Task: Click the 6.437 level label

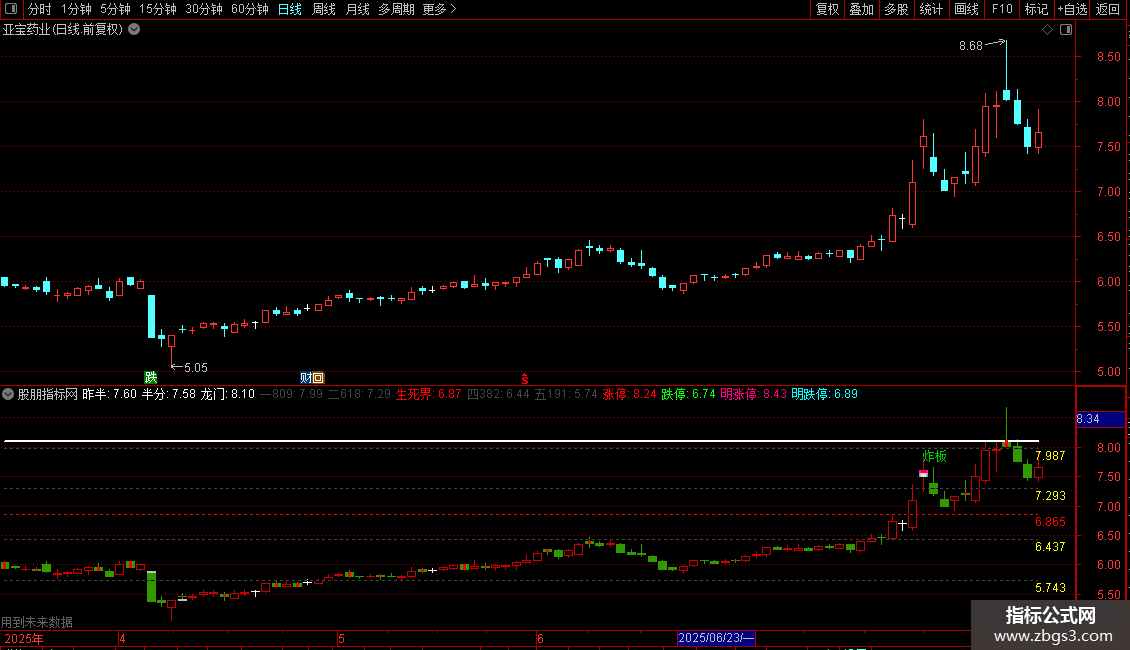Action: point(1050,547)
